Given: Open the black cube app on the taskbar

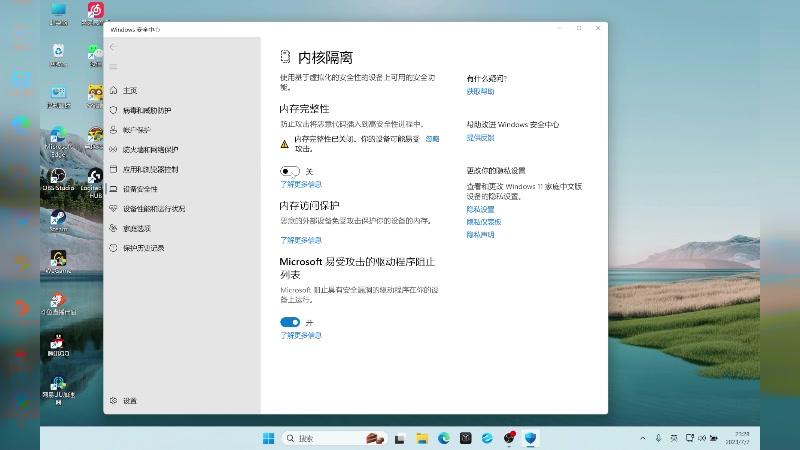Looking at the screenshot, I should click(465, 438).
